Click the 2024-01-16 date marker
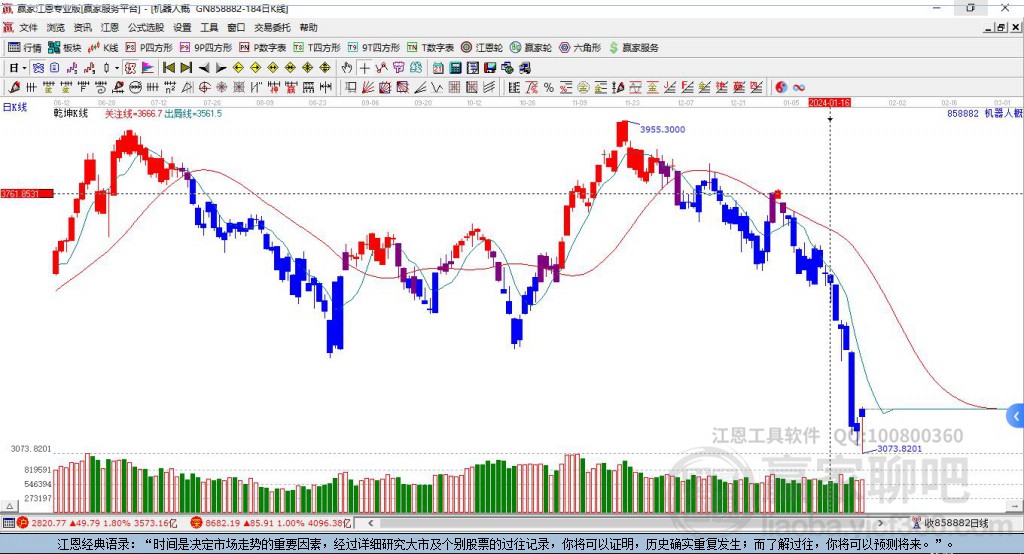 coord(829,103)
